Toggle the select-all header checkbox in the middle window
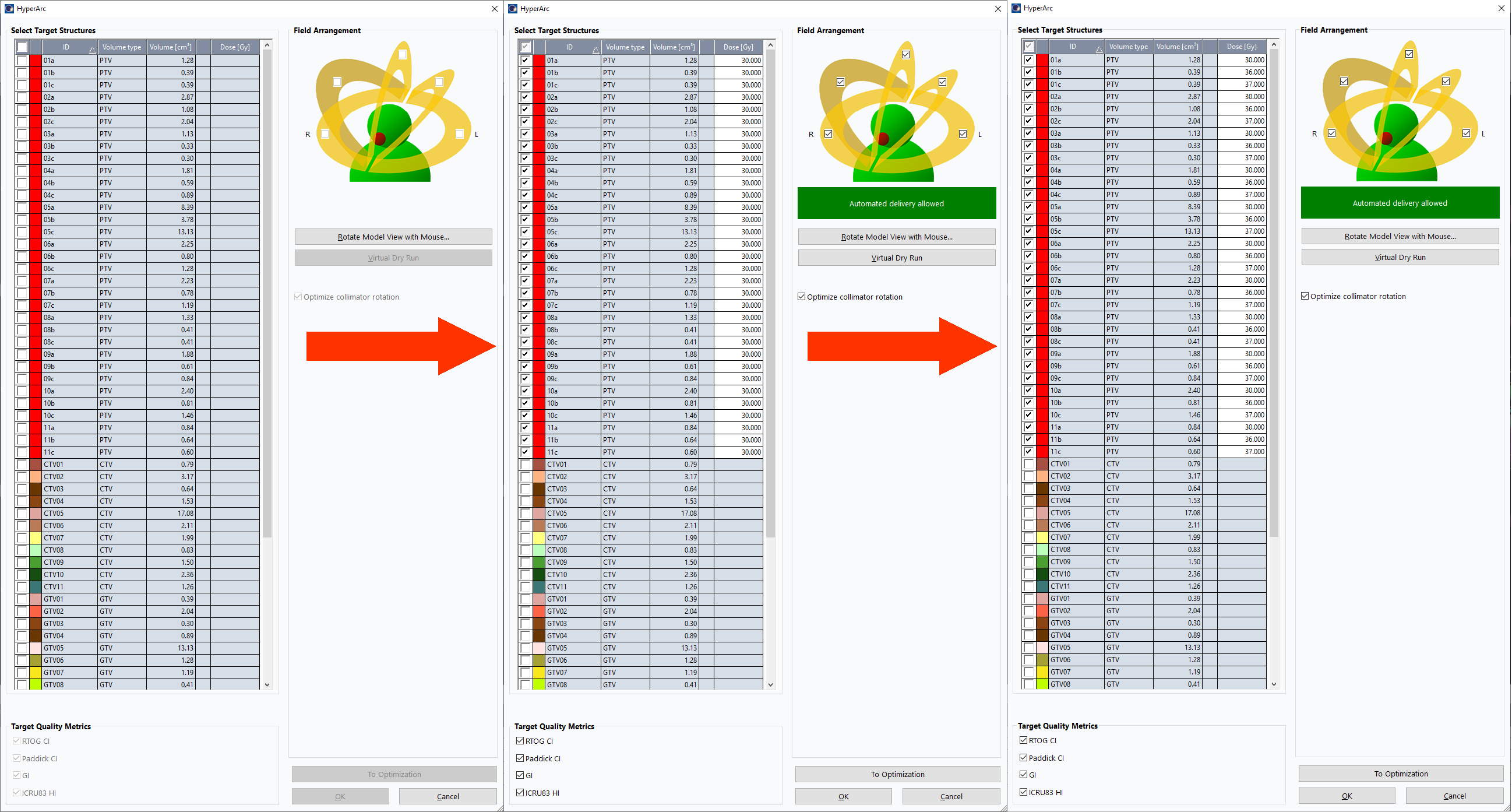Screen dimensions: 1512x812 (526, 47)
